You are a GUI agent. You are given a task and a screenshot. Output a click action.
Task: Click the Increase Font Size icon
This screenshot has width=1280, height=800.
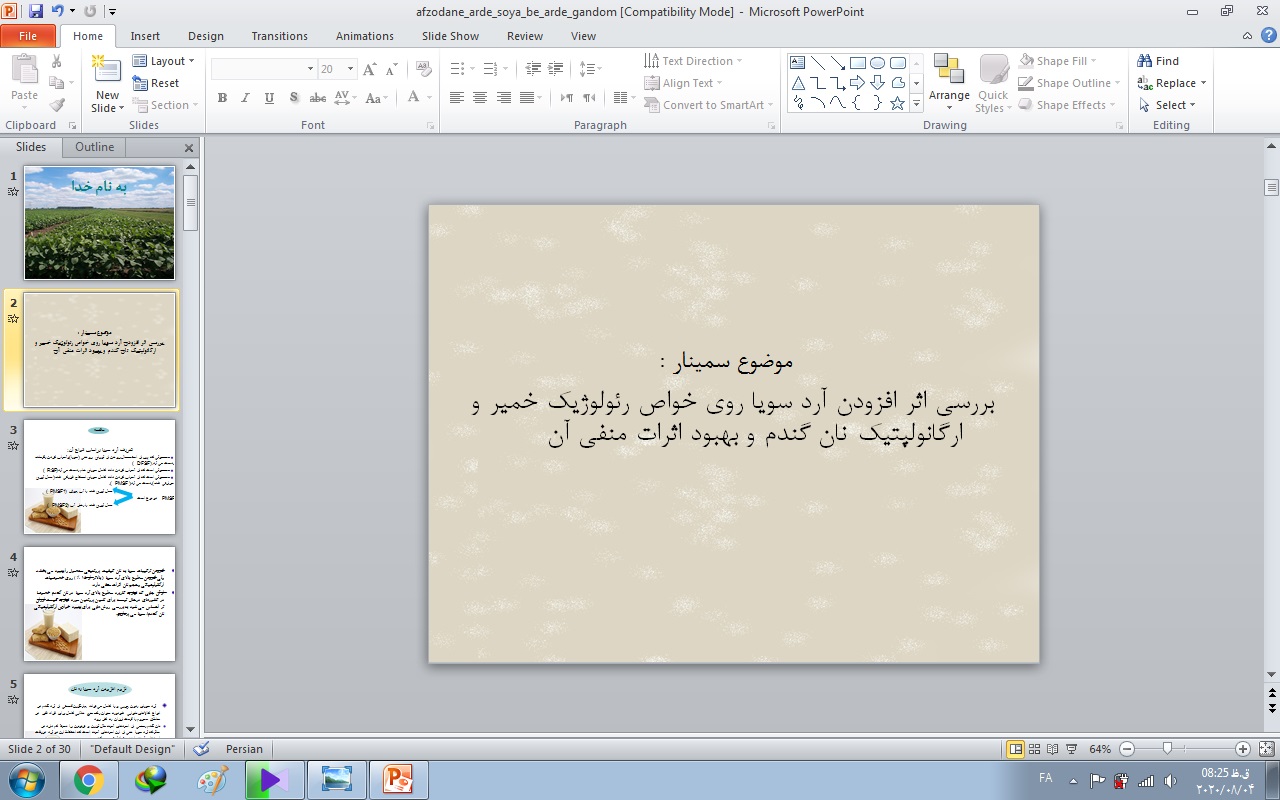coord(370,69)
